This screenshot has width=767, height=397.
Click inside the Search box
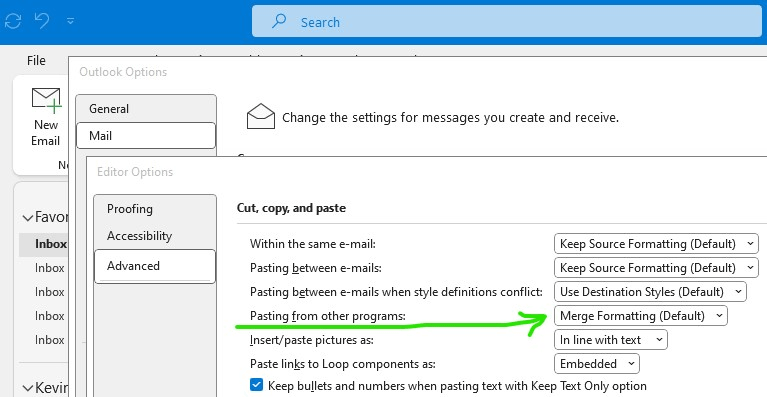coord(507,21)
